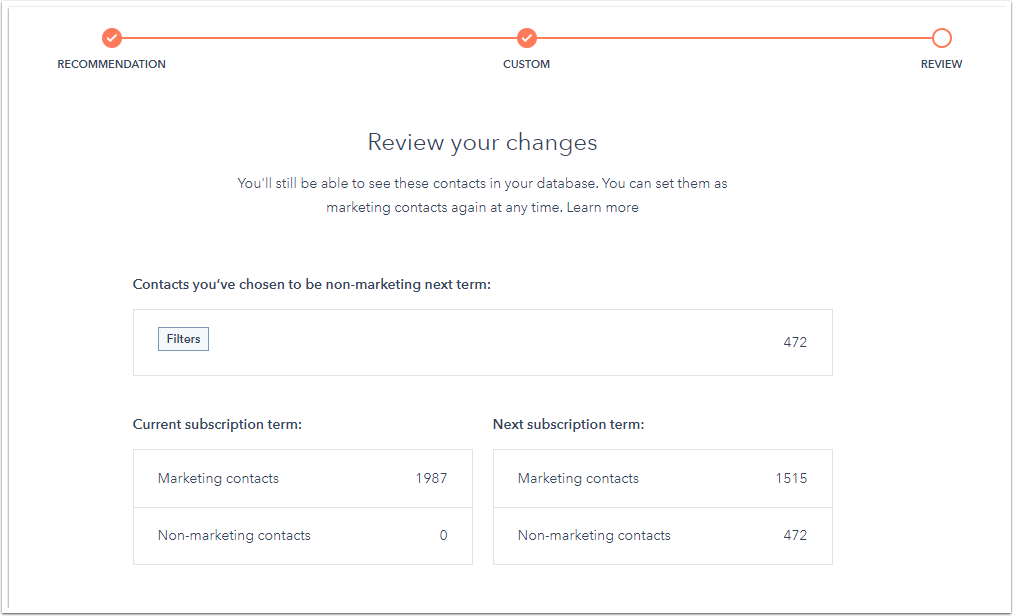Screen dimensions: 1013x616
Task: Go back to the RECOMMENDATION step label
Action: [112, 64]
